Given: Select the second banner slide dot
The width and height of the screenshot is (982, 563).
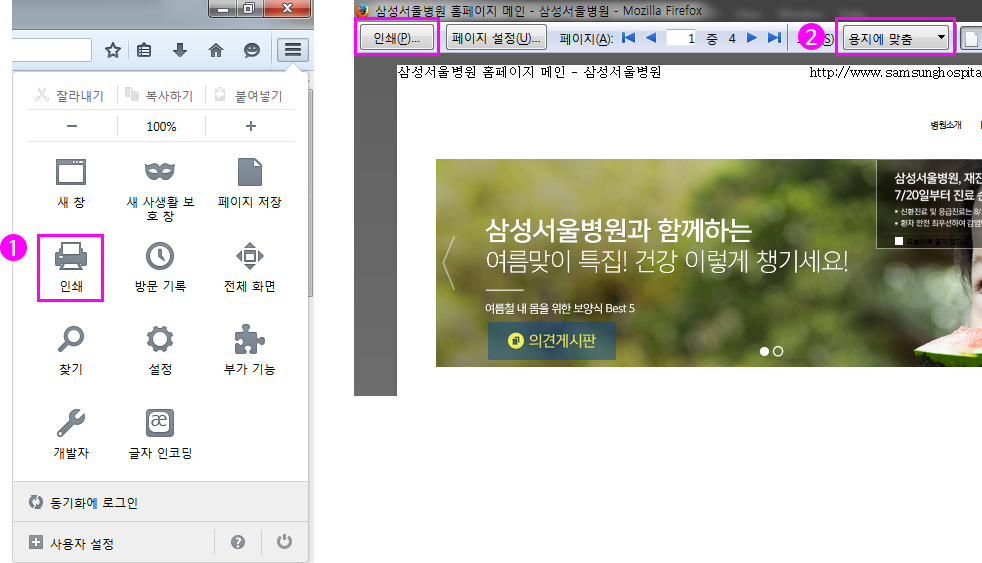Looking at the screenshot, I should click(x=778, y=351).
